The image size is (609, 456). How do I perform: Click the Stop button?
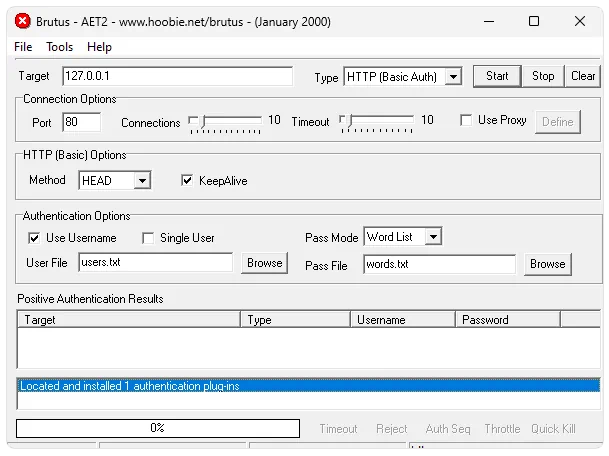543,76
